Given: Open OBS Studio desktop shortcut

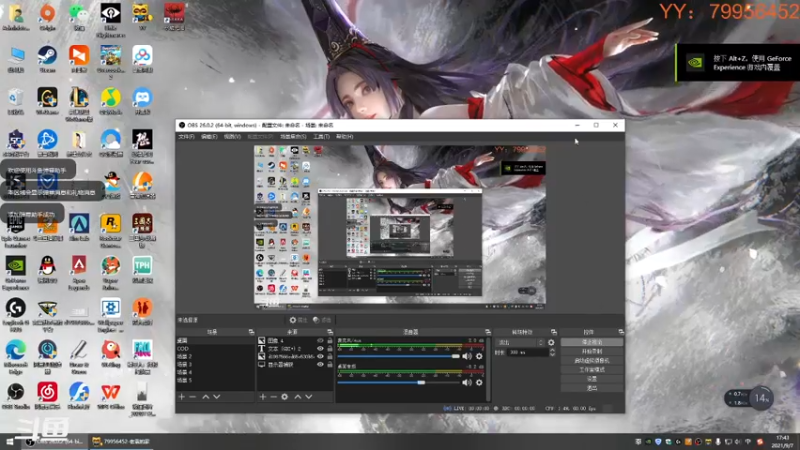Looking at the screenshot, I should tap(16, 396).
